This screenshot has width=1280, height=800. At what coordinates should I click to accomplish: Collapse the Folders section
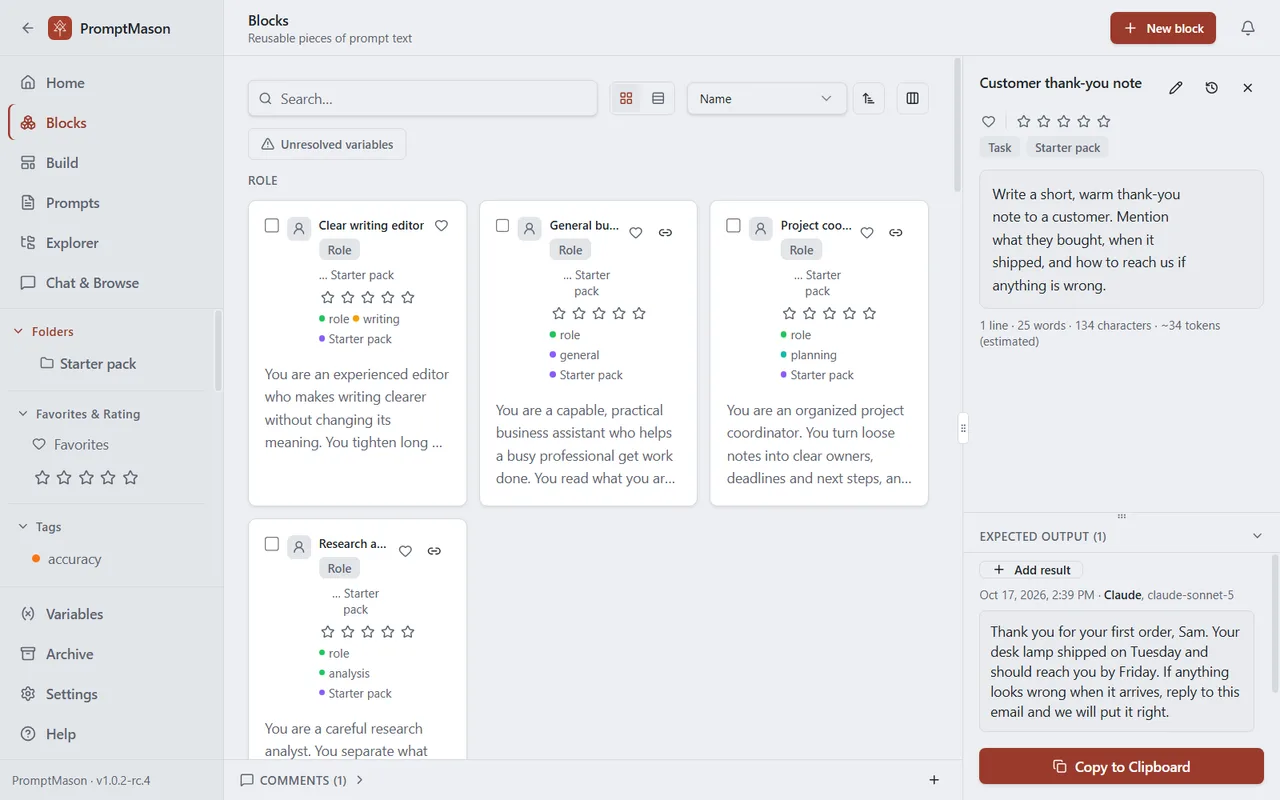tap(17, 332)
